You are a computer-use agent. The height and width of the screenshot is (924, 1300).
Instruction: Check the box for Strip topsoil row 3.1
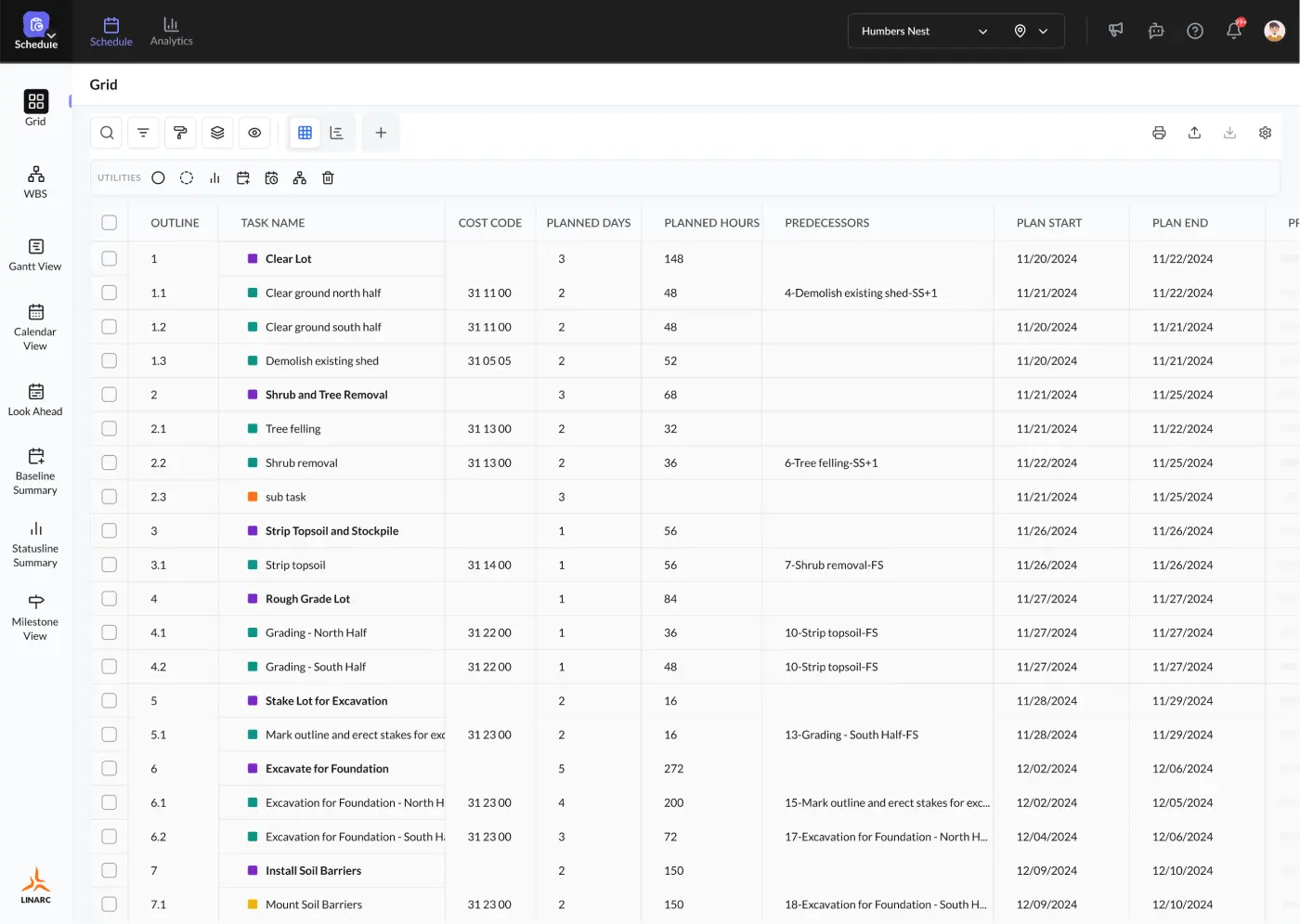109,565
